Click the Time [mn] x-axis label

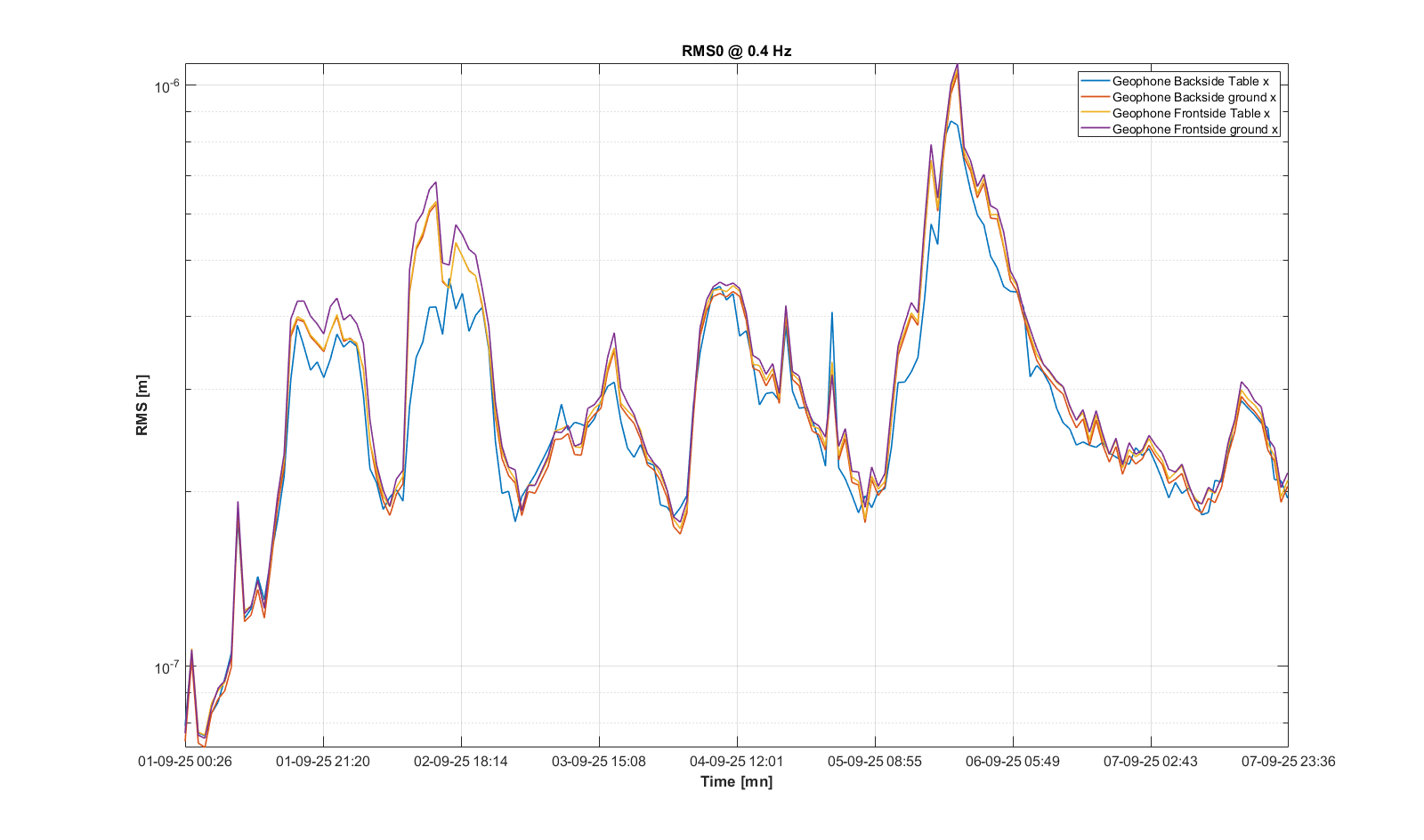[x=736, y=781]
